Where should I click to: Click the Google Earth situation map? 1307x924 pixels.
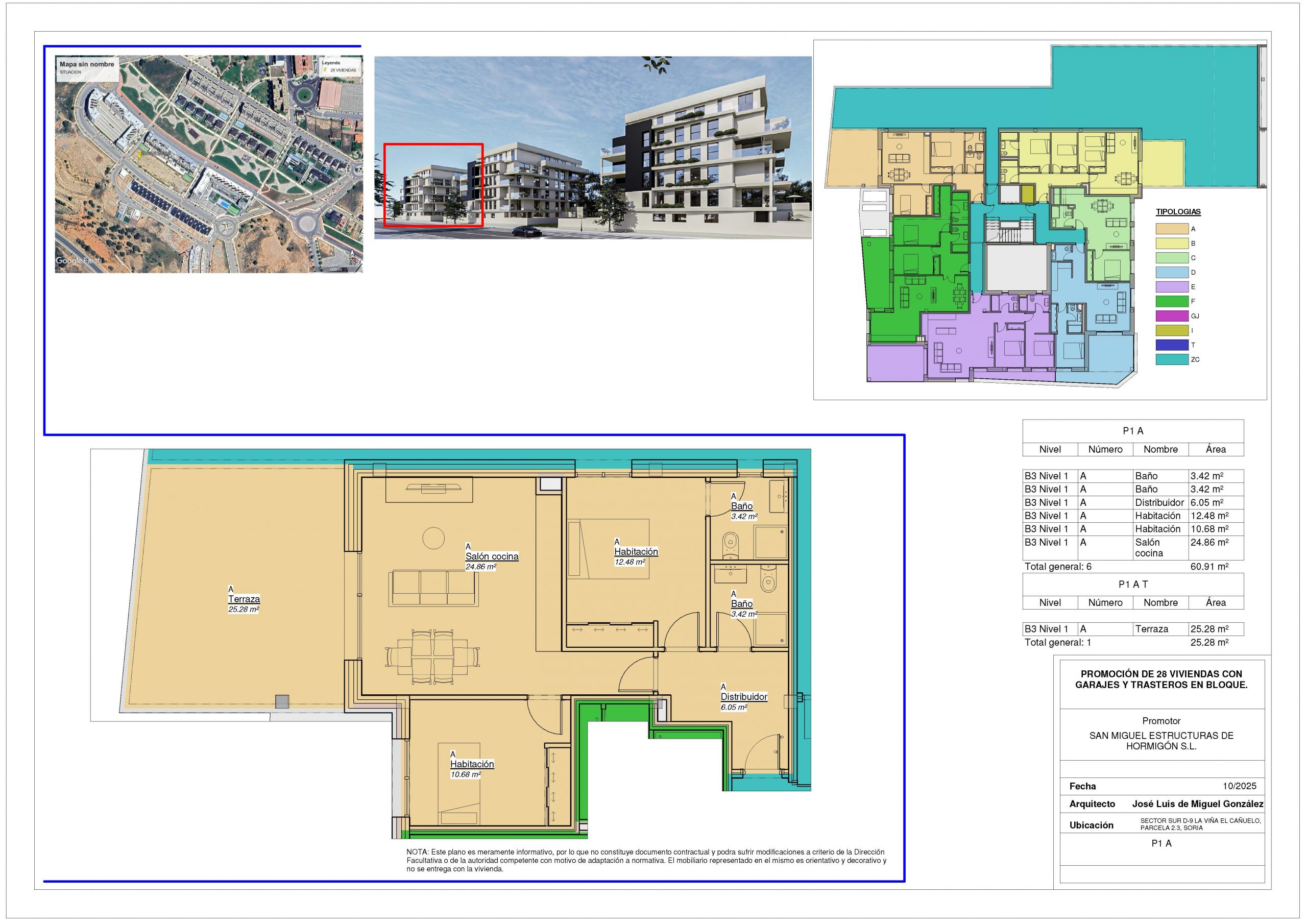pos(208,164)
